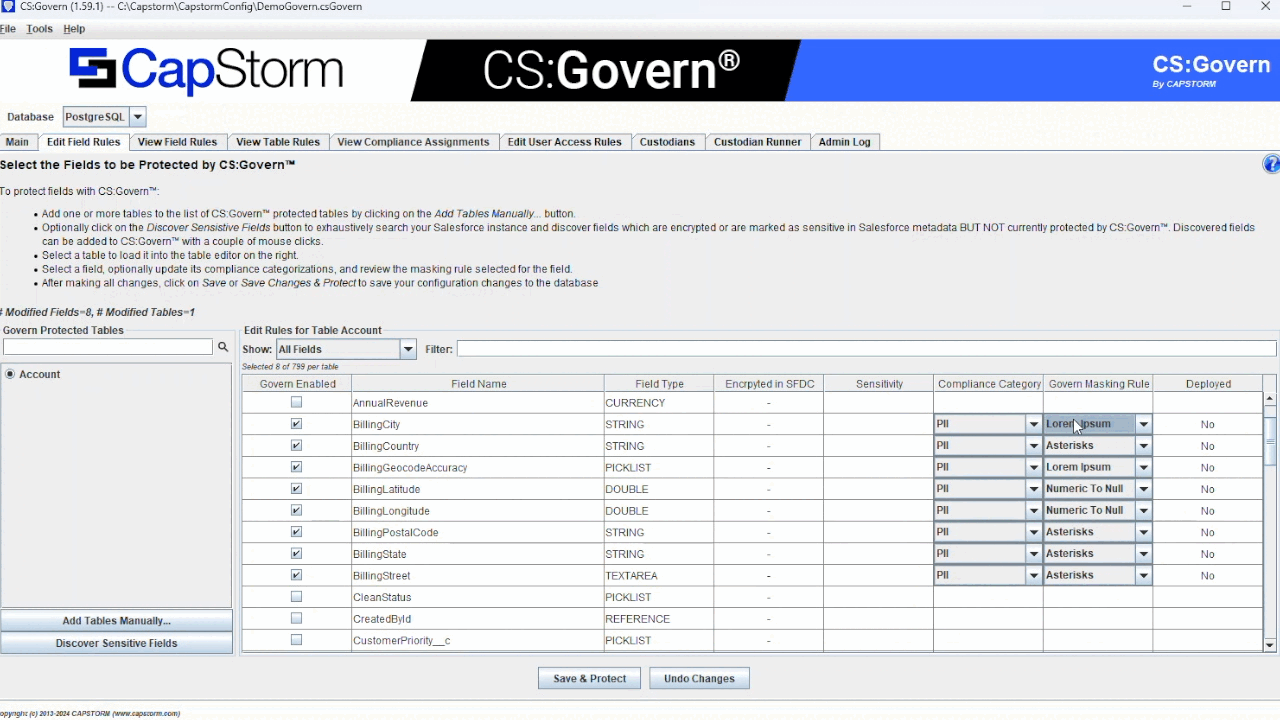Uncheck Govern Enabled for BillingState
Image resolution: width=1280 pixels, height=720 pixels.
(x=296, y=553)
